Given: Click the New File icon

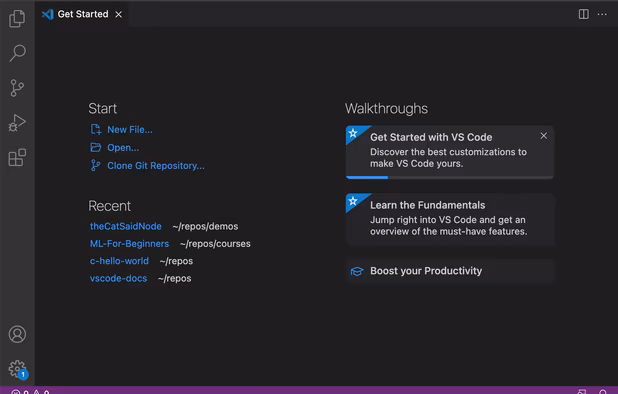Looking at the screenshot, I should tap(96, 129).
